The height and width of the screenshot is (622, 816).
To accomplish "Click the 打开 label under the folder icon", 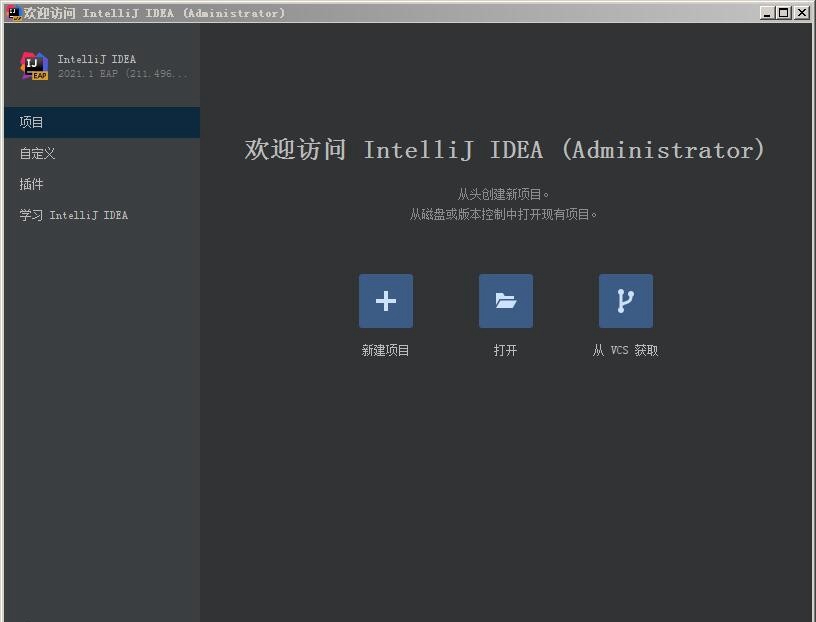I will [505, 350].
